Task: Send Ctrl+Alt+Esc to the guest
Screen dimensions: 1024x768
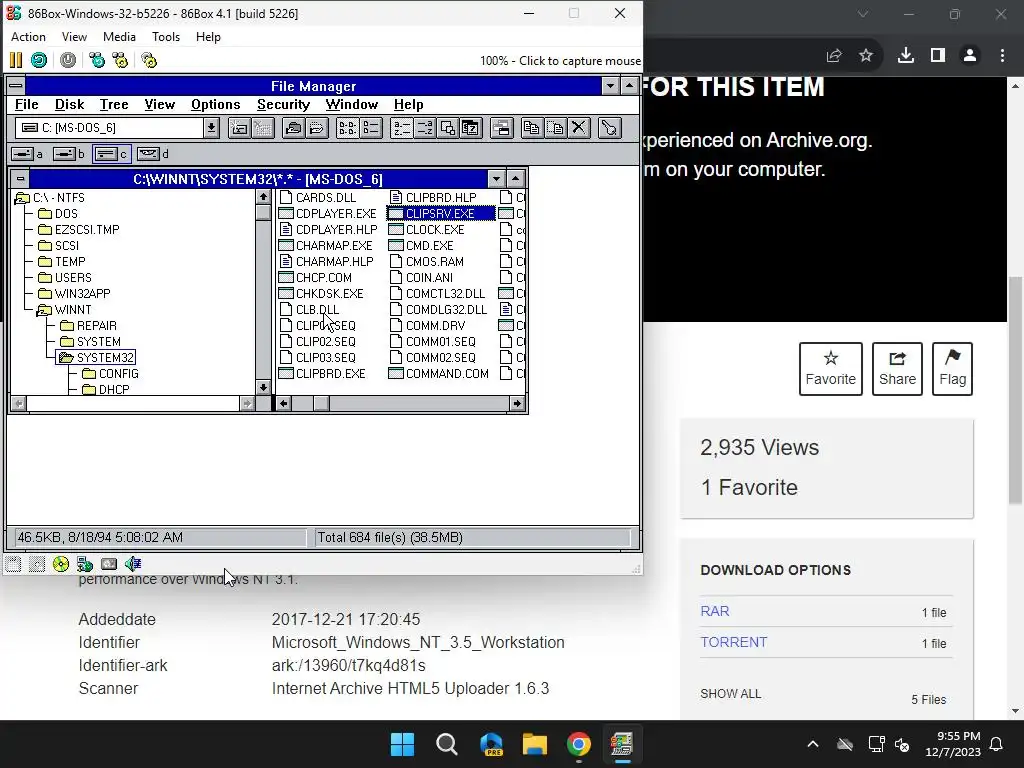Action: (120, 60)
